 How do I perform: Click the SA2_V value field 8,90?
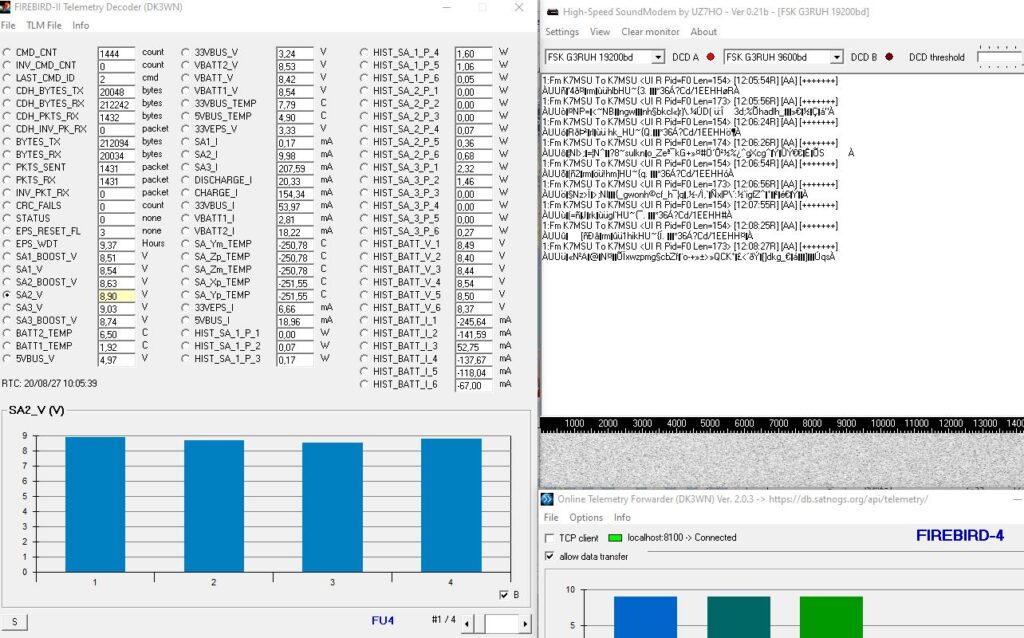pos(116,296)
